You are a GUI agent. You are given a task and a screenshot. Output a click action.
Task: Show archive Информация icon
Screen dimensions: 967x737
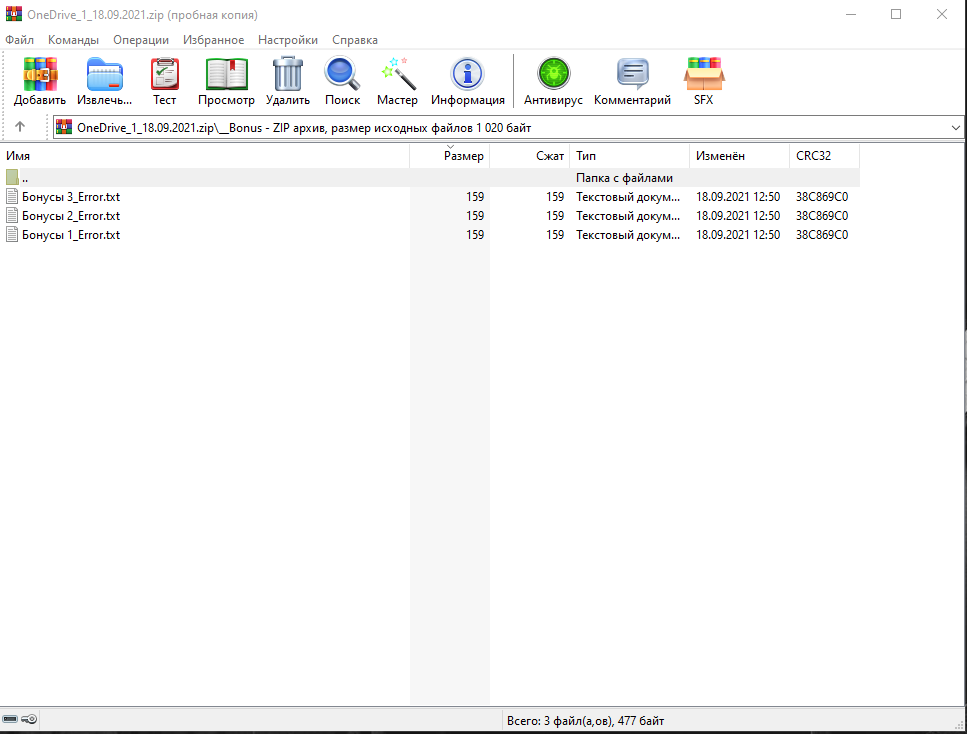(467, 74)
